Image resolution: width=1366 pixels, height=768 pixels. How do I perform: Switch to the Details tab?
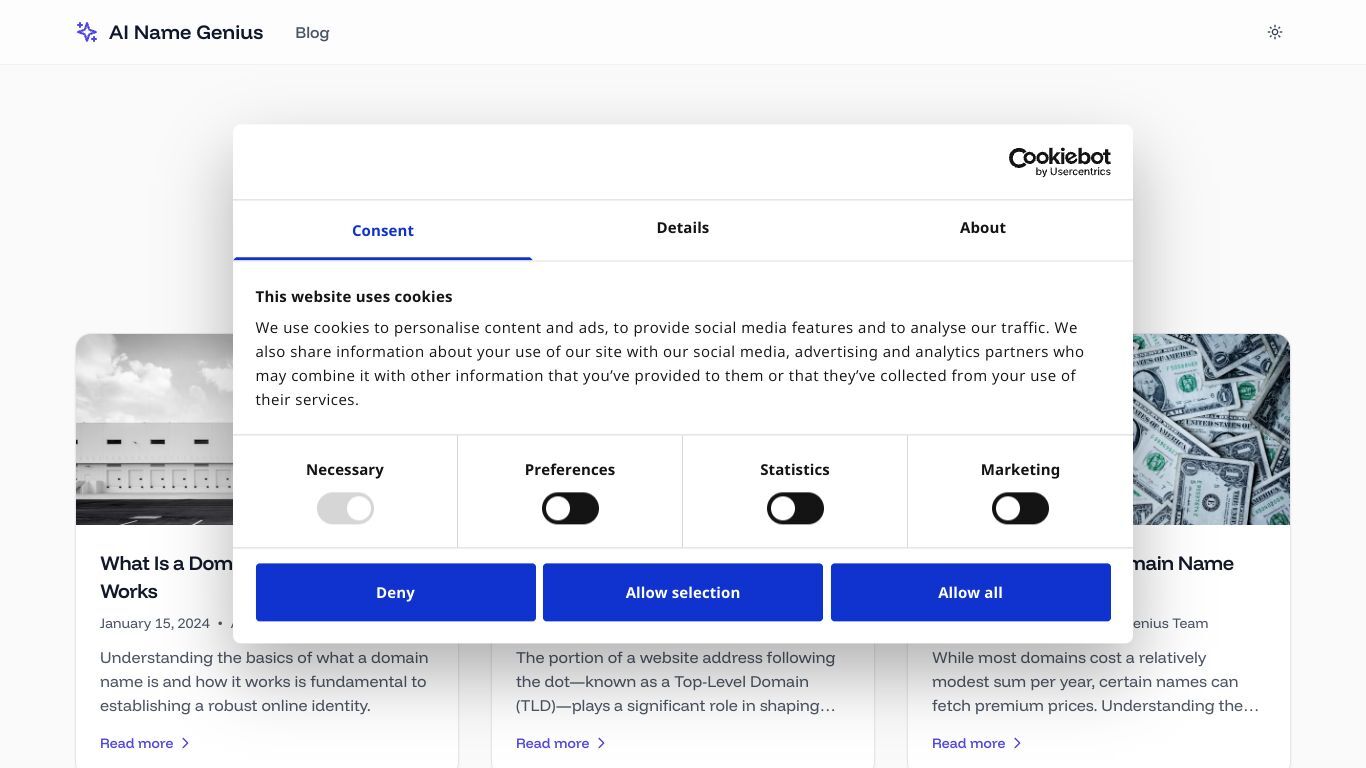[683, 229]
